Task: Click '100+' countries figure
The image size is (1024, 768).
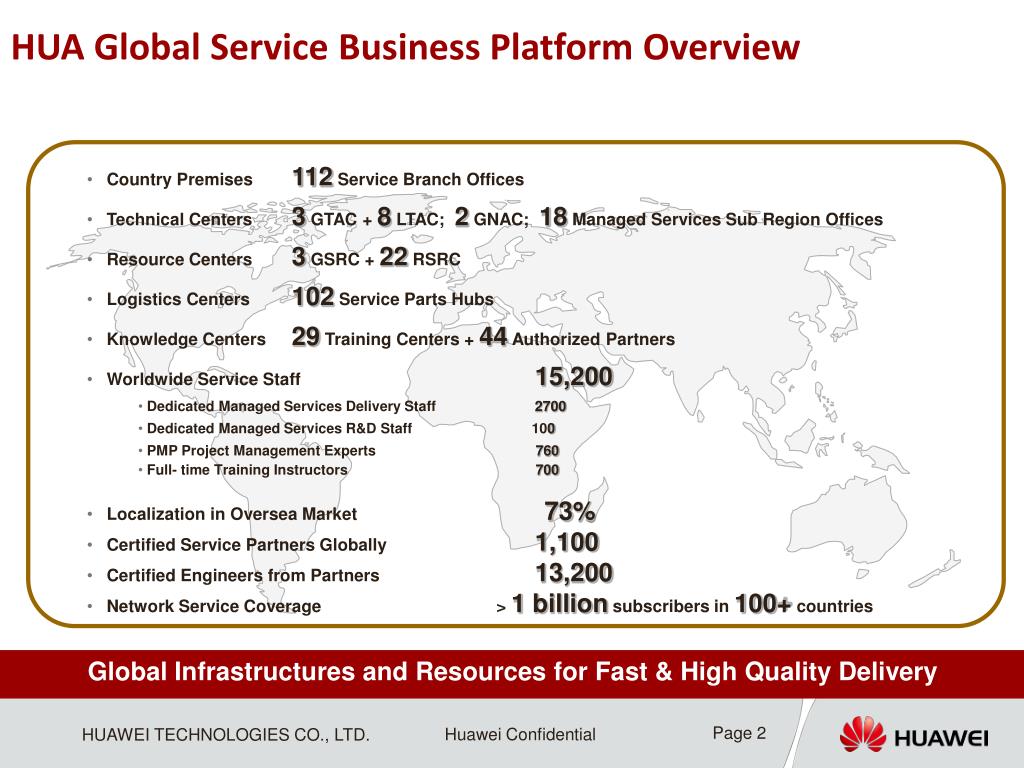Action: pyautogui.click(x=763, y=604)
